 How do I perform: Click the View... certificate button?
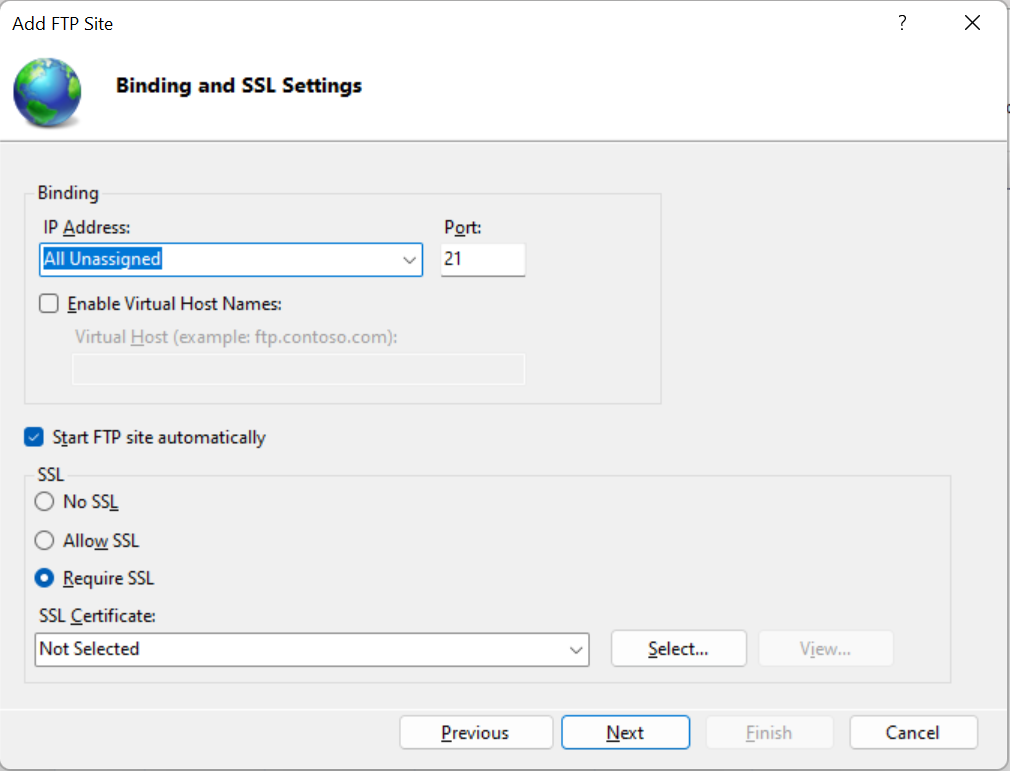coord(825,649)
